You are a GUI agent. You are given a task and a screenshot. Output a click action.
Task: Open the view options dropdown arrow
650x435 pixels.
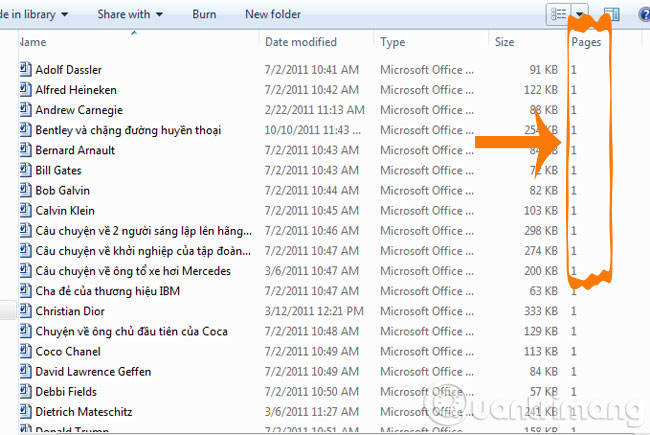(580, 15)
